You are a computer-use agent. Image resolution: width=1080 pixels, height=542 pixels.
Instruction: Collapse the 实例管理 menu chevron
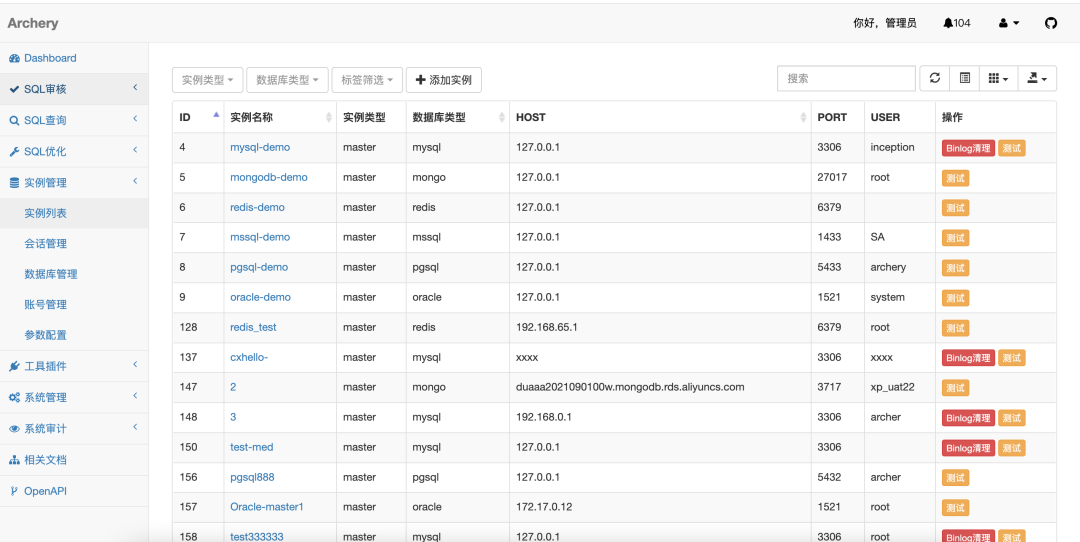pyautogui.click(x=135, y=181)
